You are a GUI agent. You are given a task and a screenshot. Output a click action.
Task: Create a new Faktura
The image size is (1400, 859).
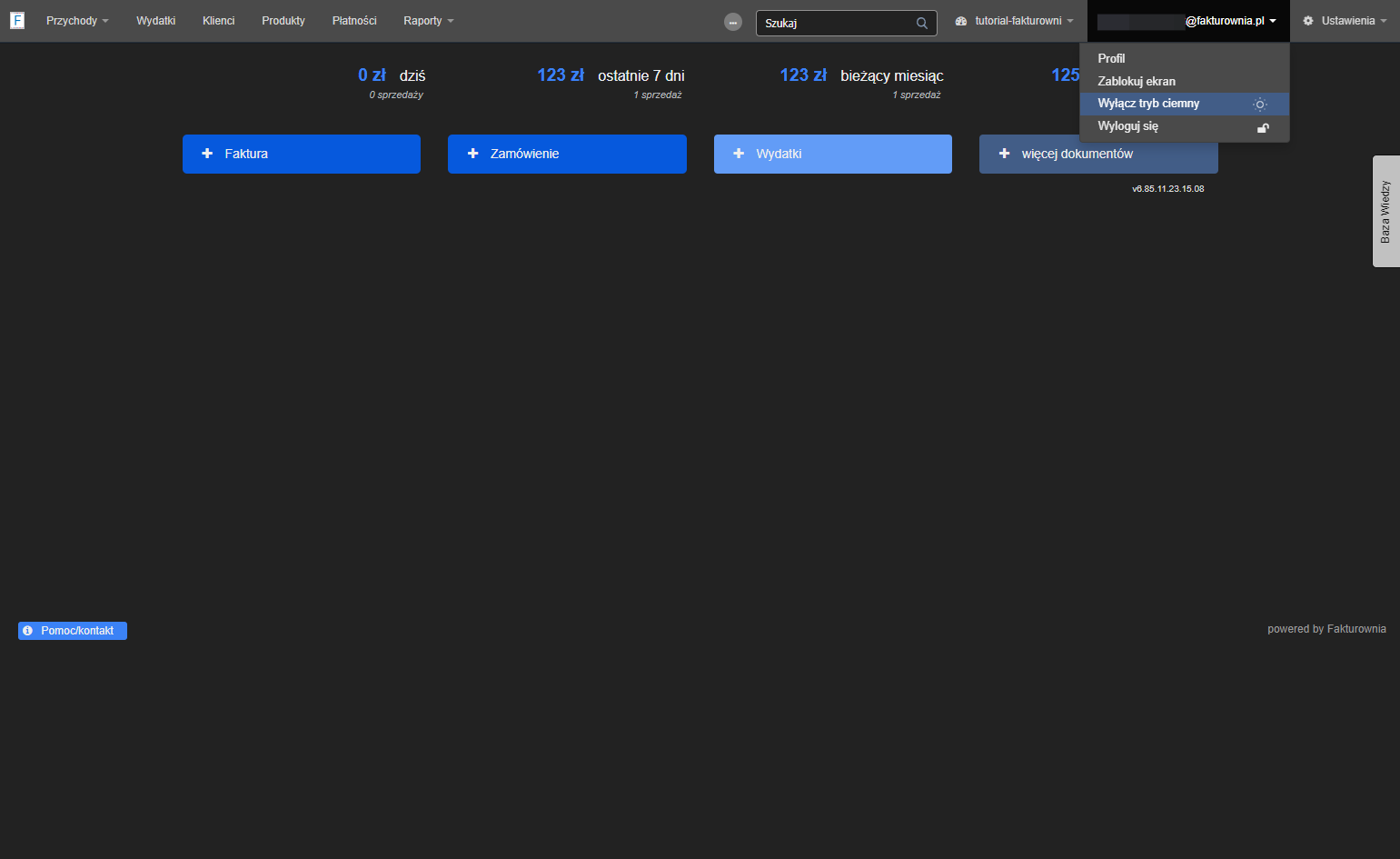tap(302, 154)
